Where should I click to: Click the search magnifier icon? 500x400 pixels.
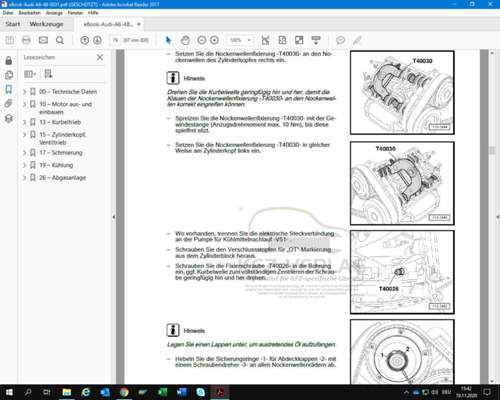pos(60,40)
